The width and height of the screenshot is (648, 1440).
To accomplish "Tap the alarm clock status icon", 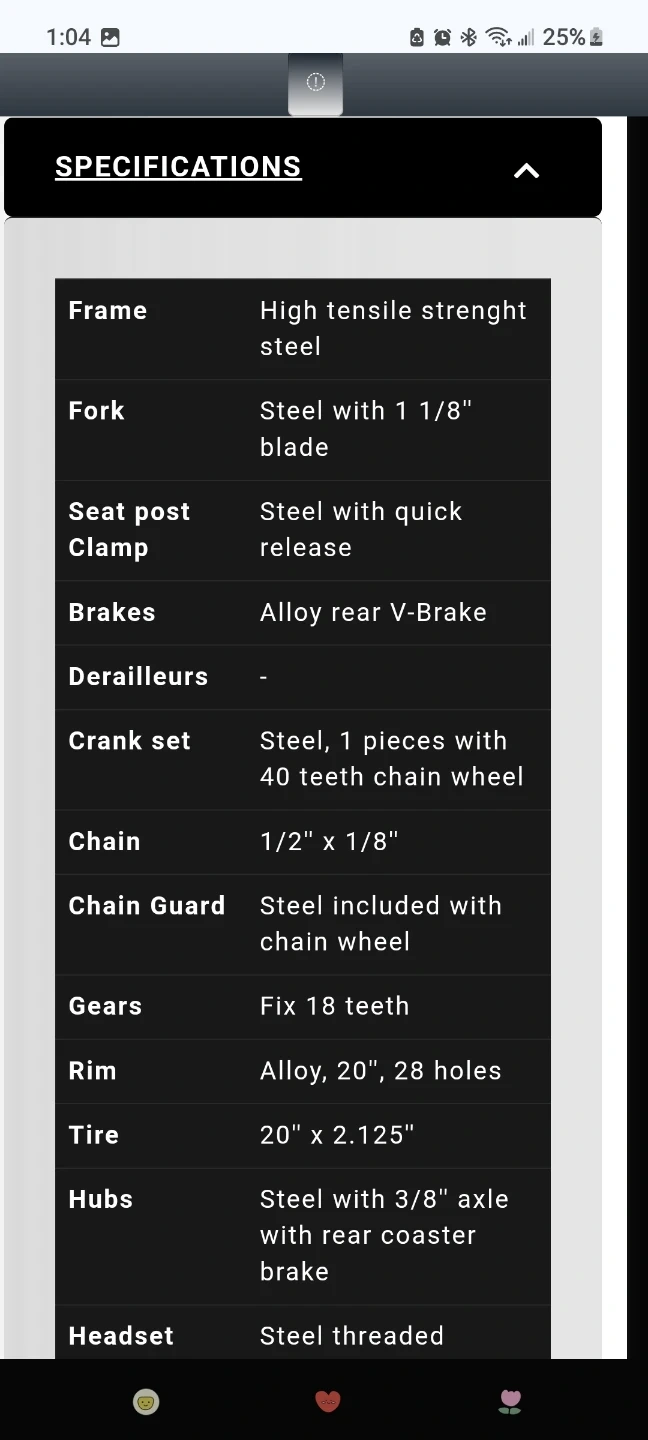I will click(442, 38).
